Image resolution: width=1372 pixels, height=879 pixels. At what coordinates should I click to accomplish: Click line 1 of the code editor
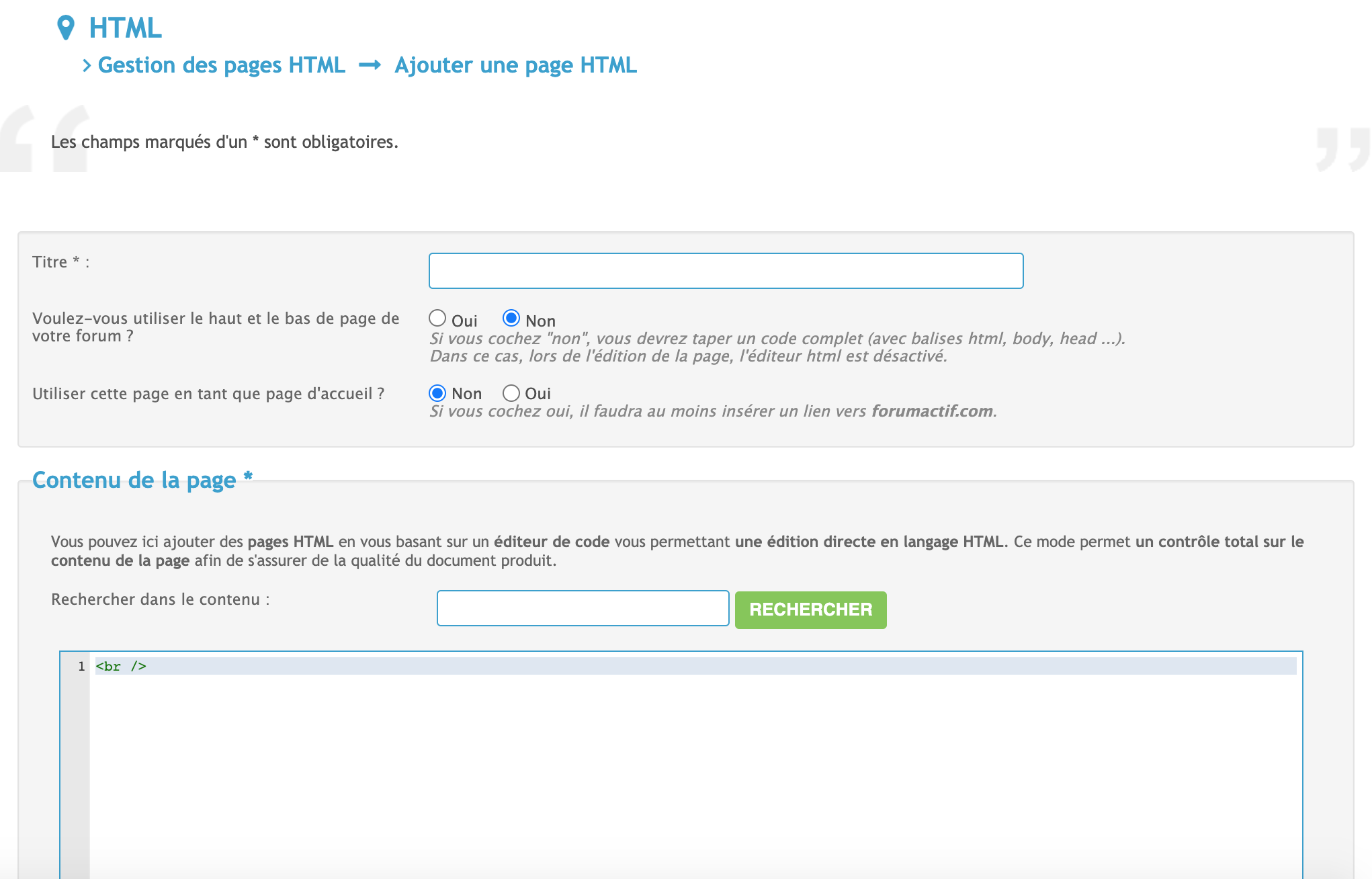pyautogui.click(x=695, y=667)
